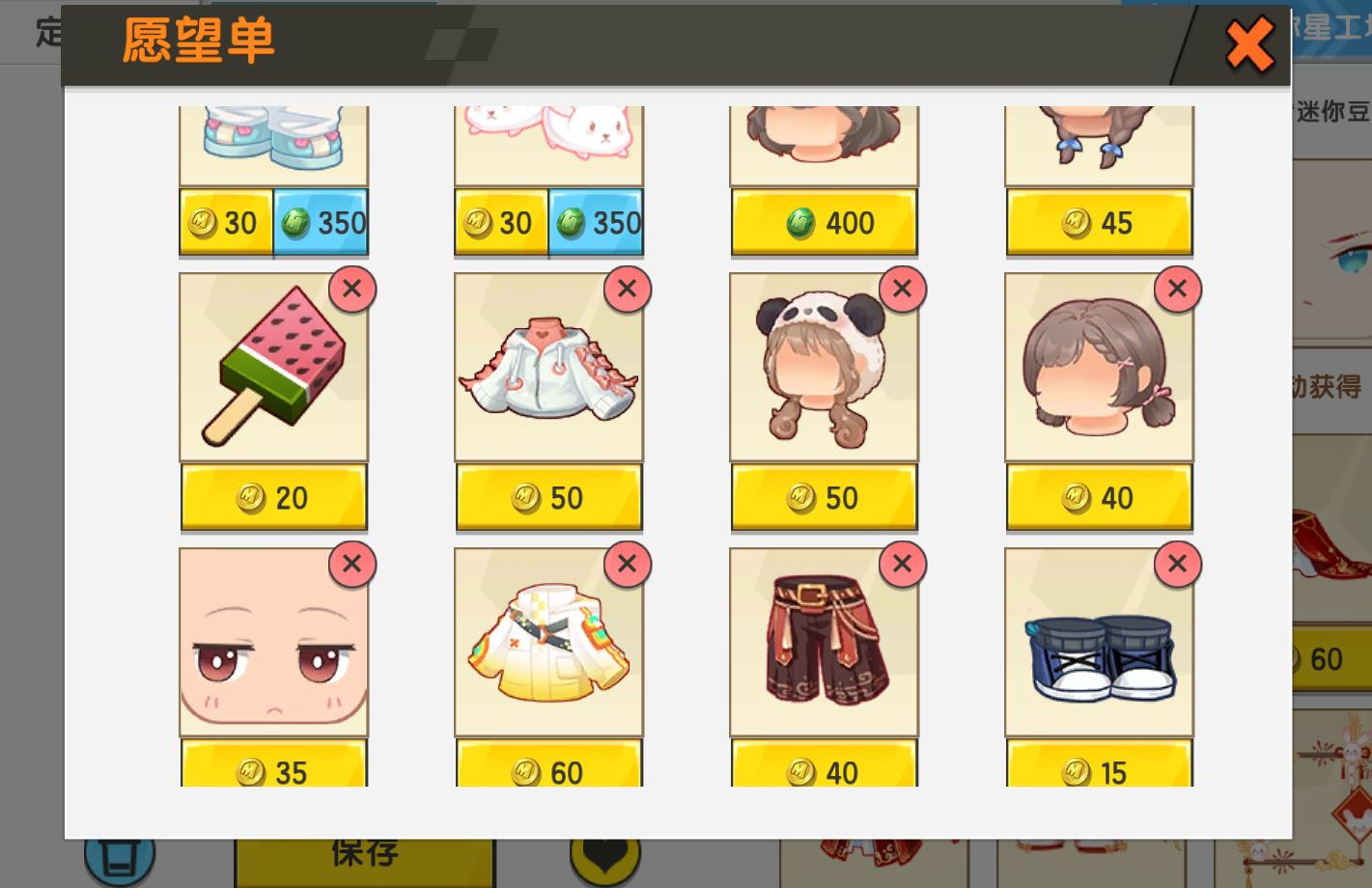Viewport: 1372px width, 888px height.
Task: Pay 30 coins for the bunny slippers
Action: [501, 223]
